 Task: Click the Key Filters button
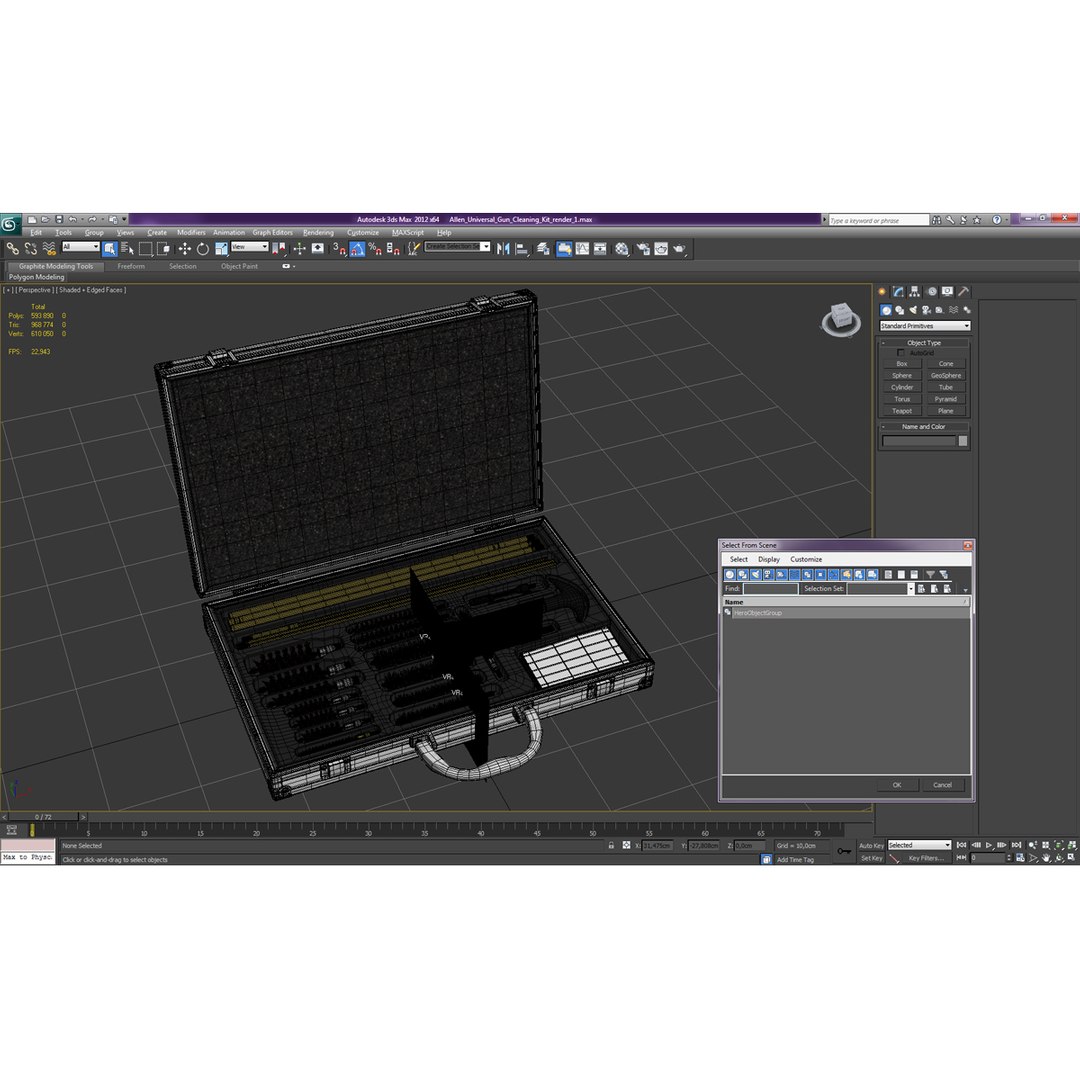[x=926, y=858]
